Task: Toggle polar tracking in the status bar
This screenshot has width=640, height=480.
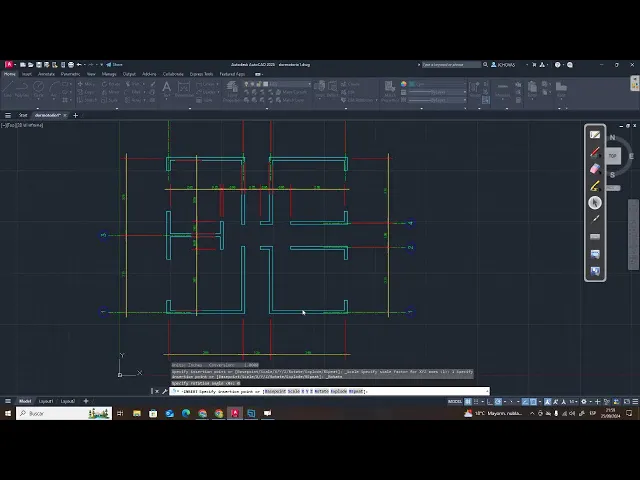Action: pyautogui.click(x=498, y=402)
